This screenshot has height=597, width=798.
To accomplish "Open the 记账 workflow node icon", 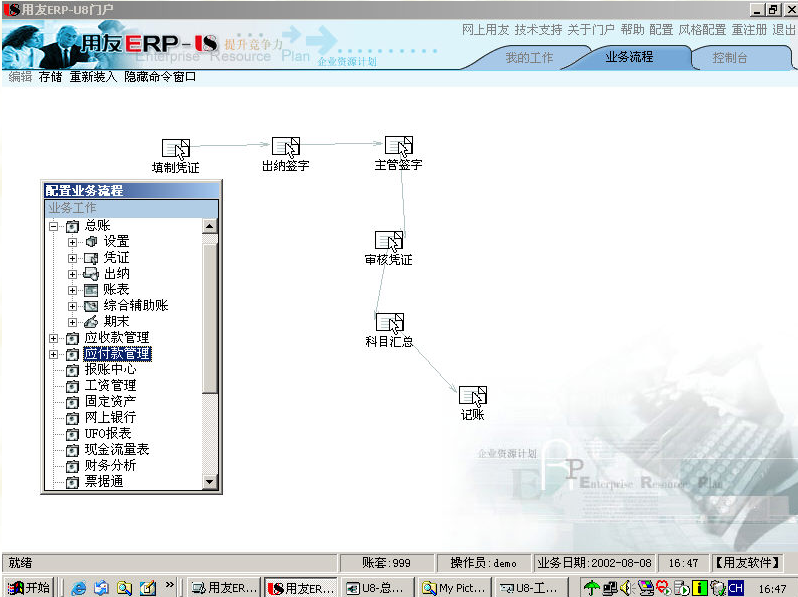I will (x=473, y=396).
